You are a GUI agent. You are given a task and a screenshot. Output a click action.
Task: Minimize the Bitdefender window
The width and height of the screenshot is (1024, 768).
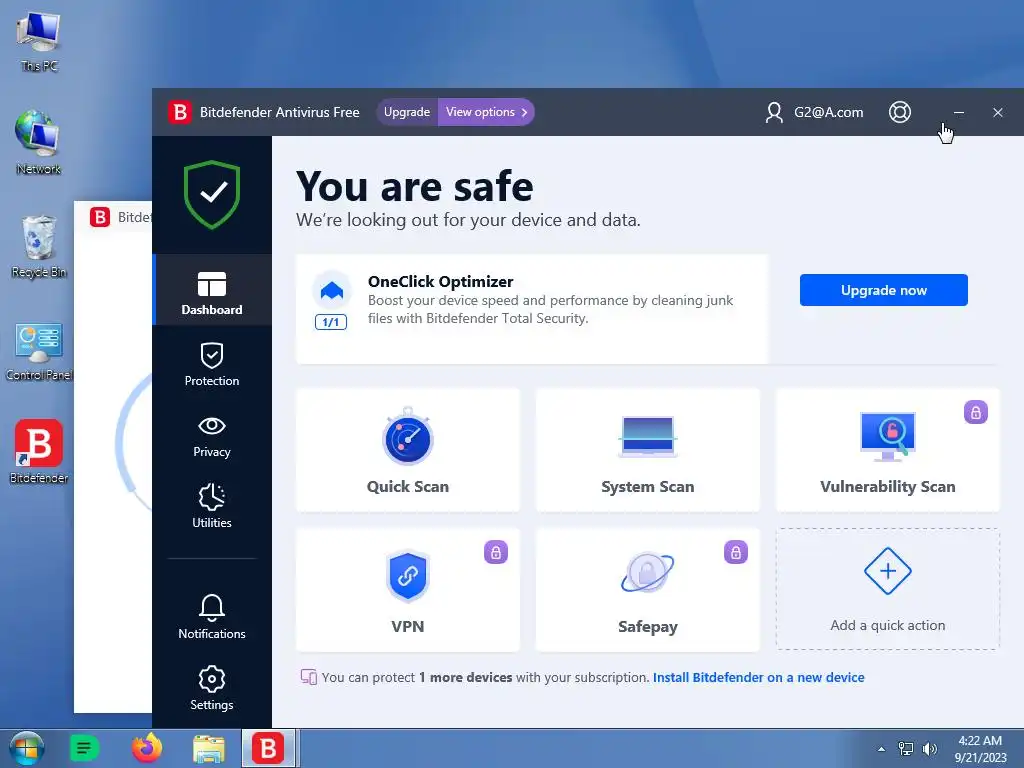coord(959,112)
